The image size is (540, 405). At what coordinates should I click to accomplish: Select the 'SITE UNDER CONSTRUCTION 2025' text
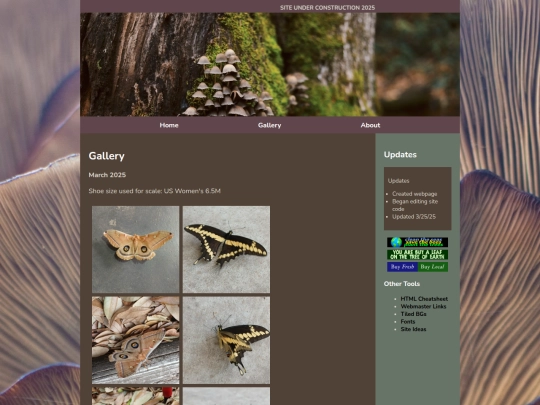click(328, 8)
